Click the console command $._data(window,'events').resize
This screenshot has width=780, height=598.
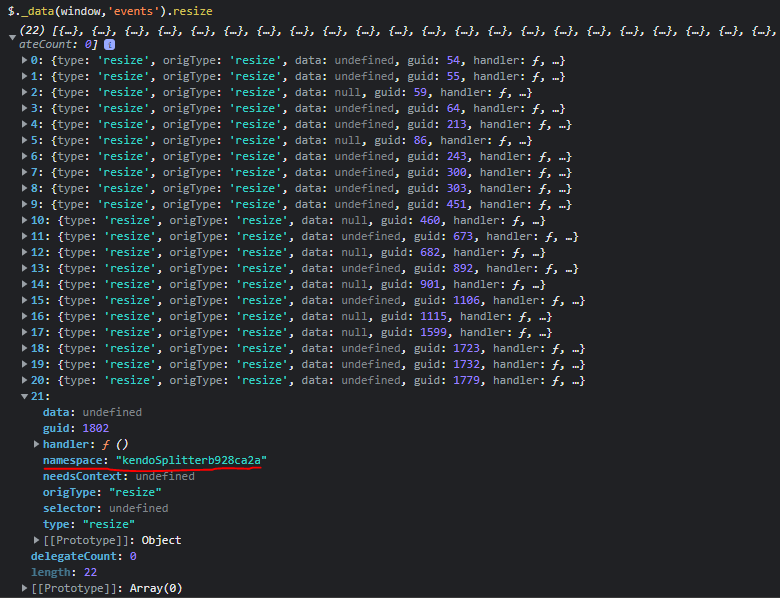pos(110,11)
